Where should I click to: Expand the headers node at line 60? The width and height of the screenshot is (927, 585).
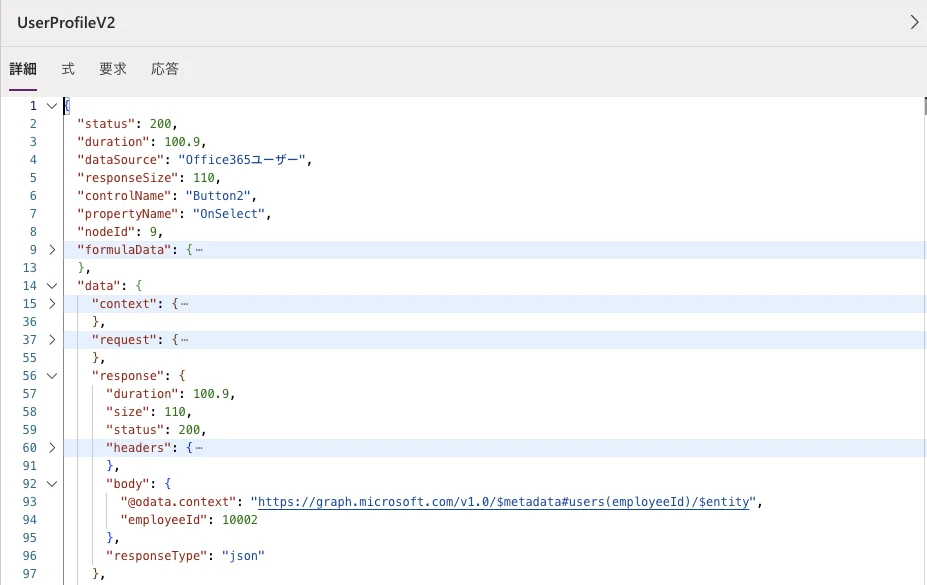(x=52, y=448)
